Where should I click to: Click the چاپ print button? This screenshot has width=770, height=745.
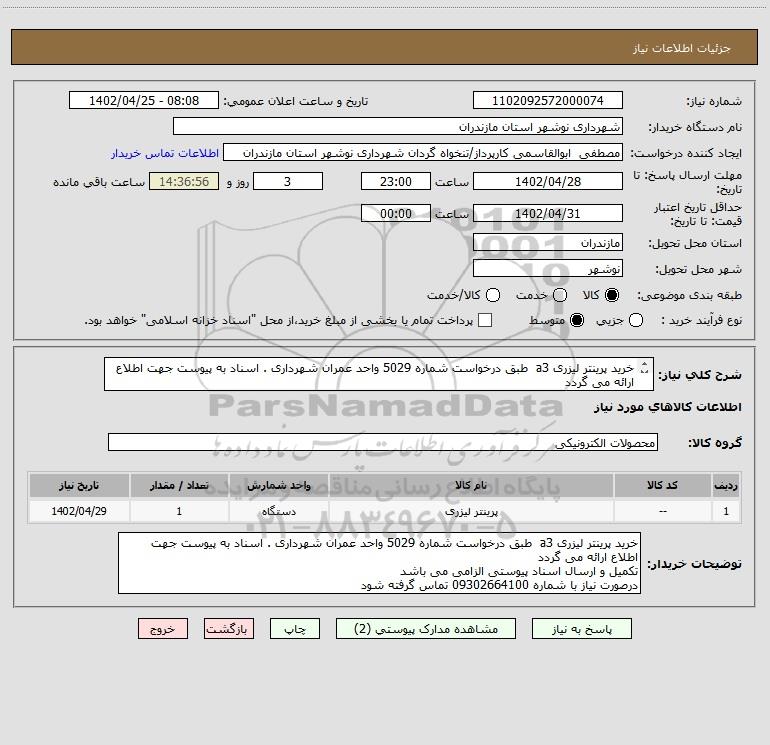click(x=295, y=629)
